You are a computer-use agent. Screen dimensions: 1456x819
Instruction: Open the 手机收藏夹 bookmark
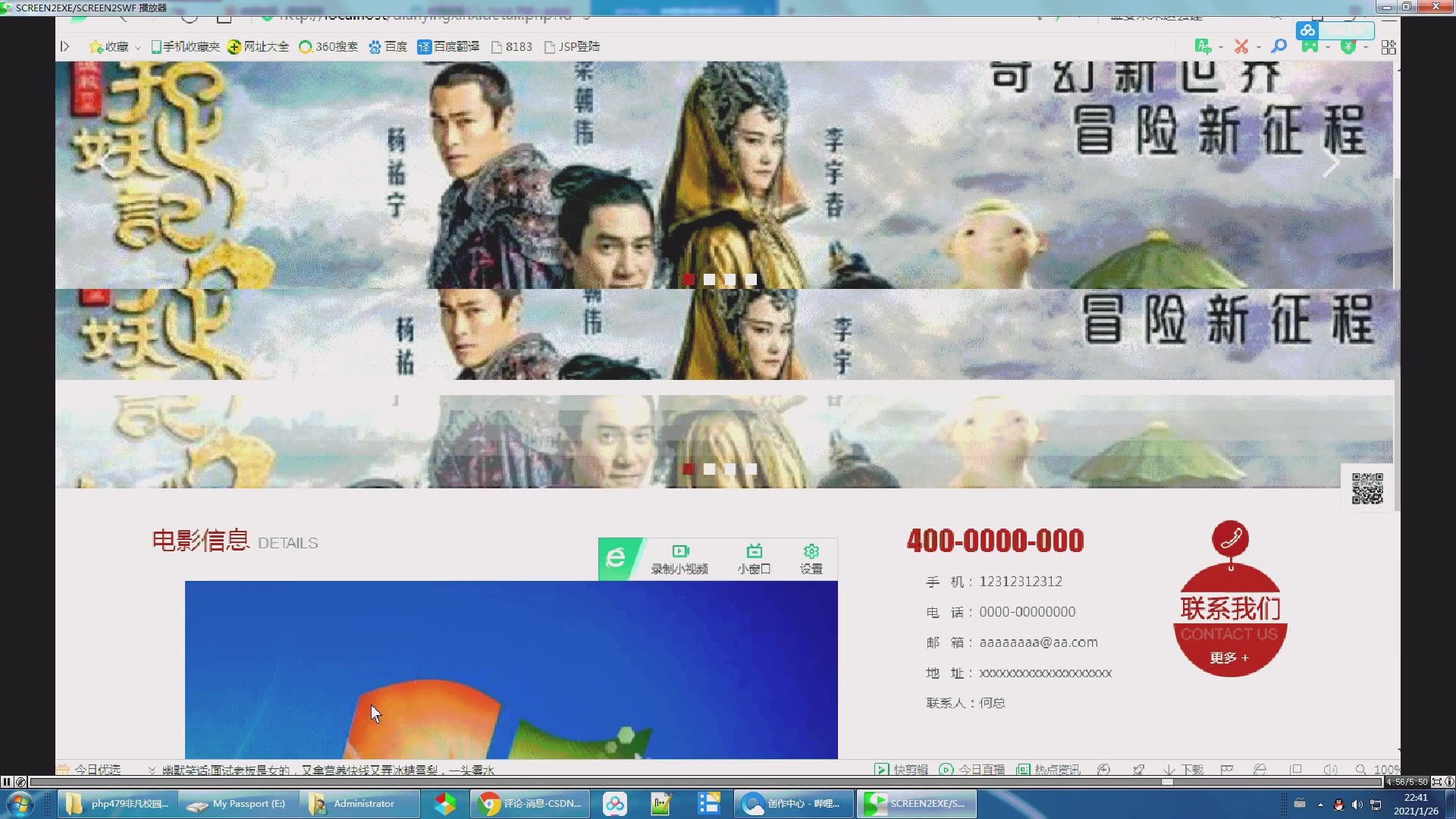pos(185,47)
